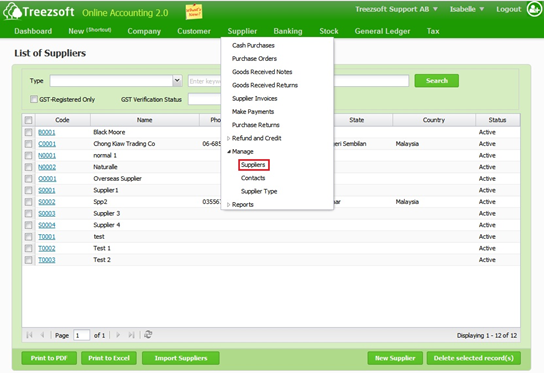Choose Contacts under Manage
Image resolution: width=544 pixels, height=373 pixels.
pos(253,178)
